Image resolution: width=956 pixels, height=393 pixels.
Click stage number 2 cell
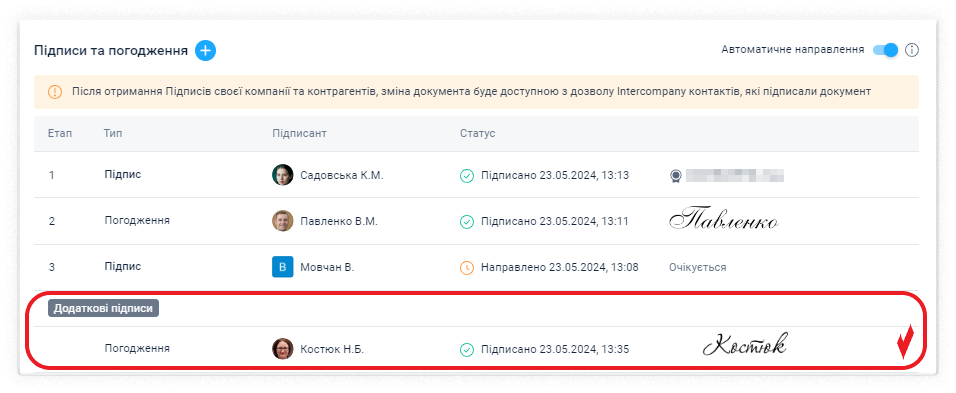52,221
